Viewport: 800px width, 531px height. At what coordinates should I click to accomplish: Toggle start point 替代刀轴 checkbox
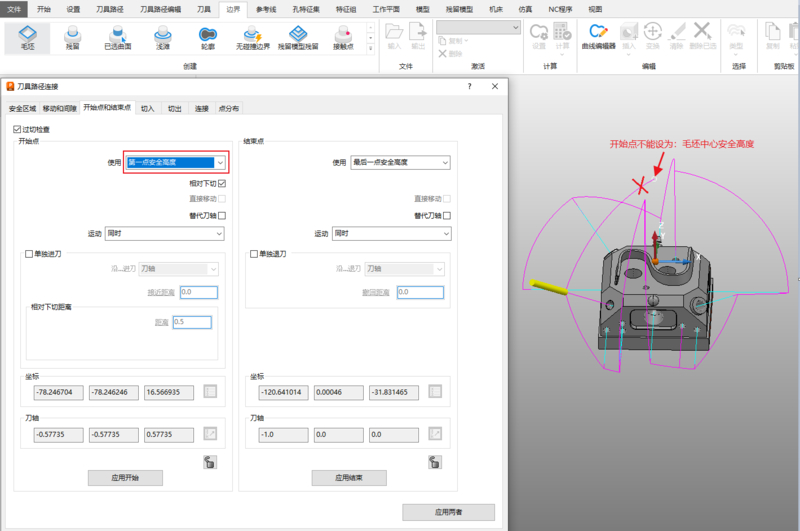coord(222,216)
